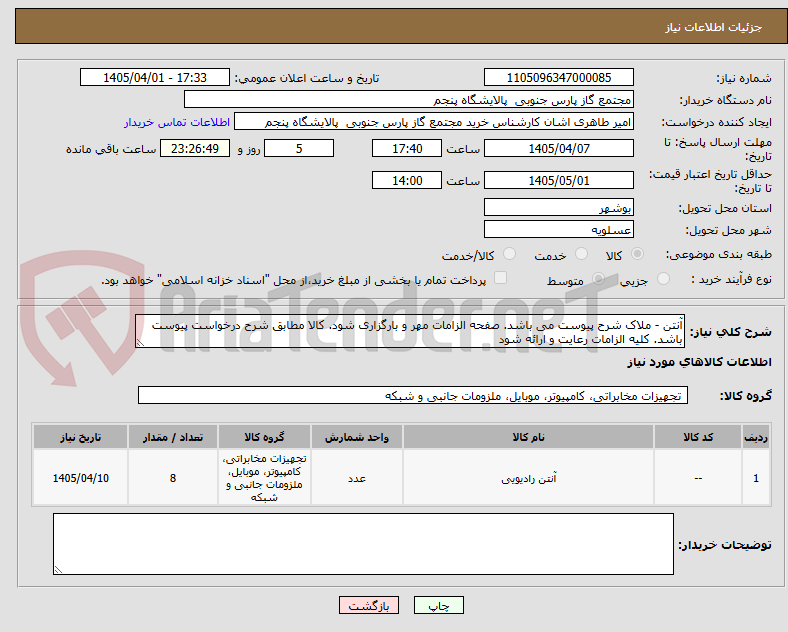This screenshot has width=788, height=632.
Task: Click the buyer notes textarea
Action: (x=363, y=544)
